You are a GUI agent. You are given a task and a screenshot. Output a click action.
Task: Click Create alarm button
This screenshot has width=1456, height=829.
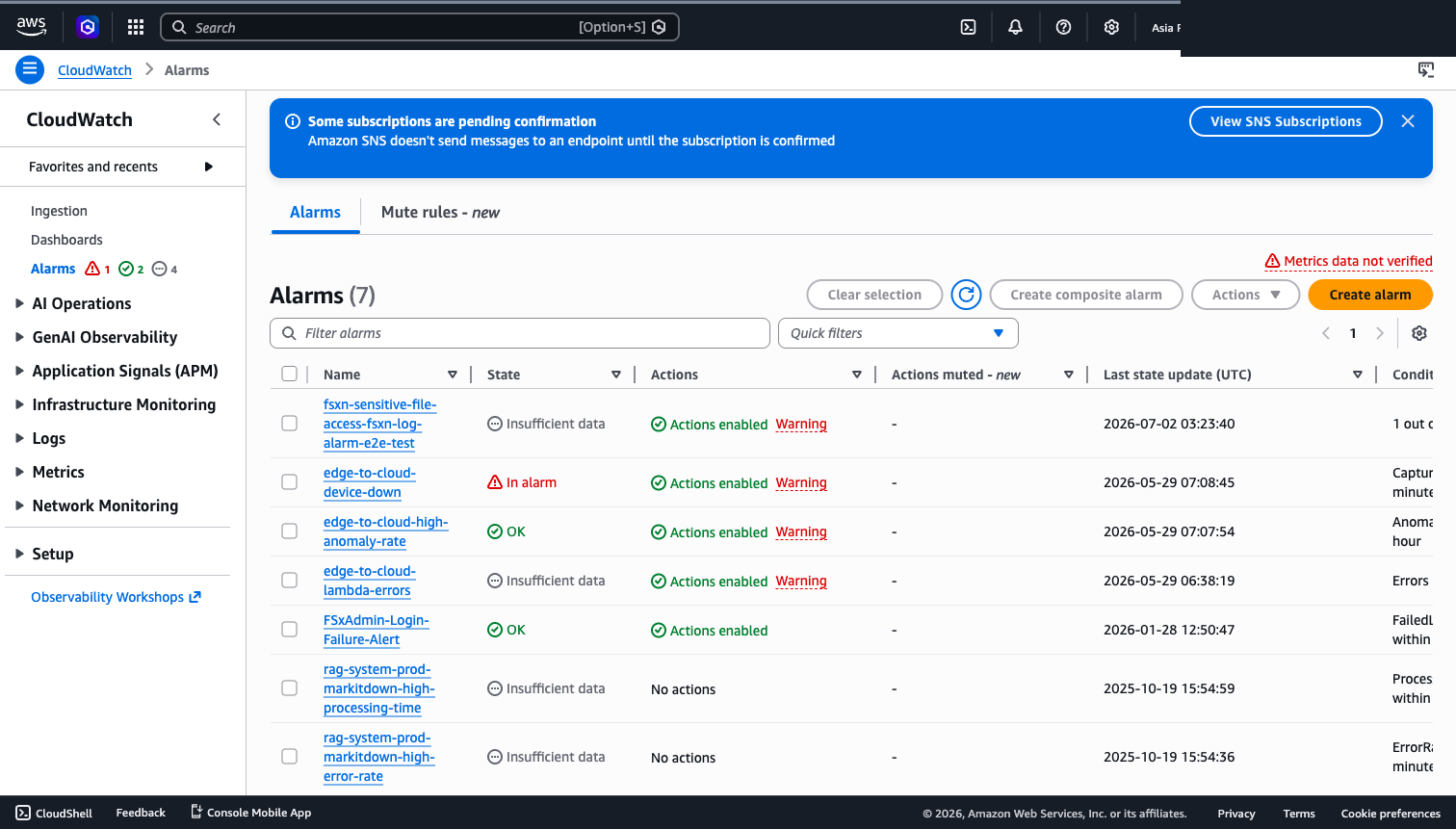[x=1370, y=295]
